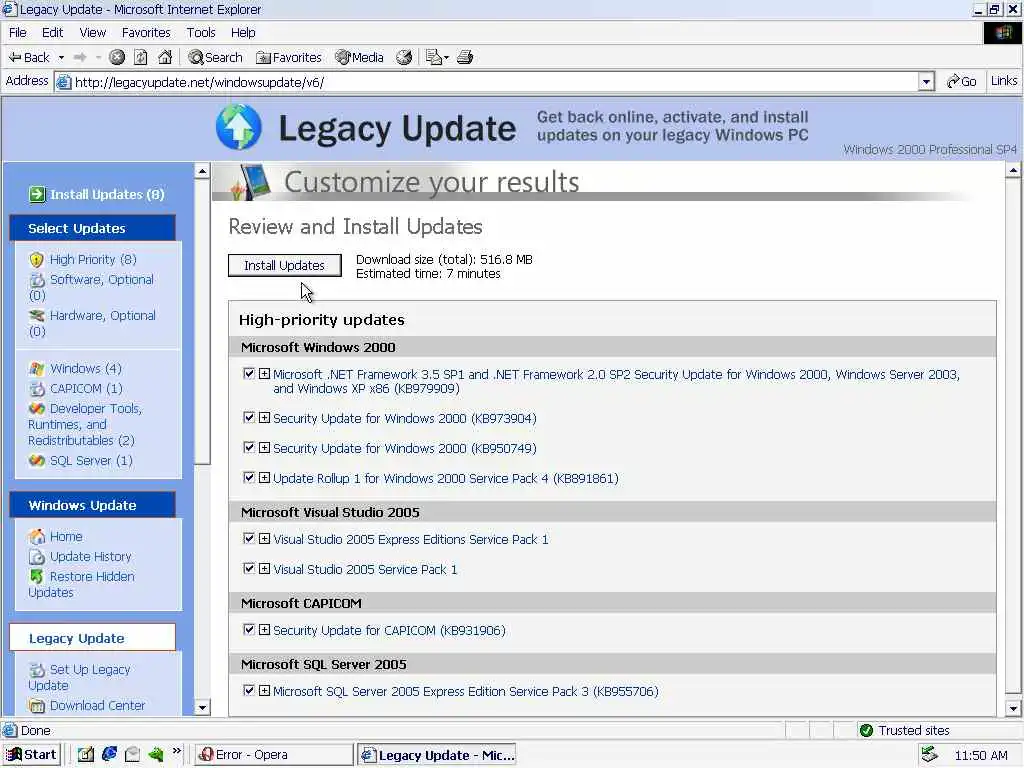Screen dimensions: 1024x768
Task: Click the Print toolbar icon
Action: [465, 57]
